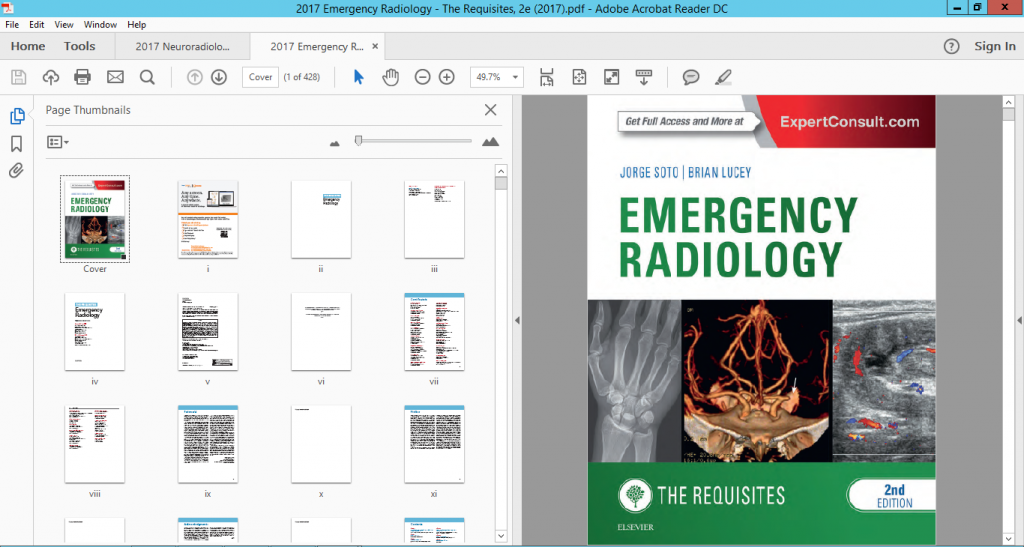Close the 2017 Emergency R... tab

coord(375,46)
